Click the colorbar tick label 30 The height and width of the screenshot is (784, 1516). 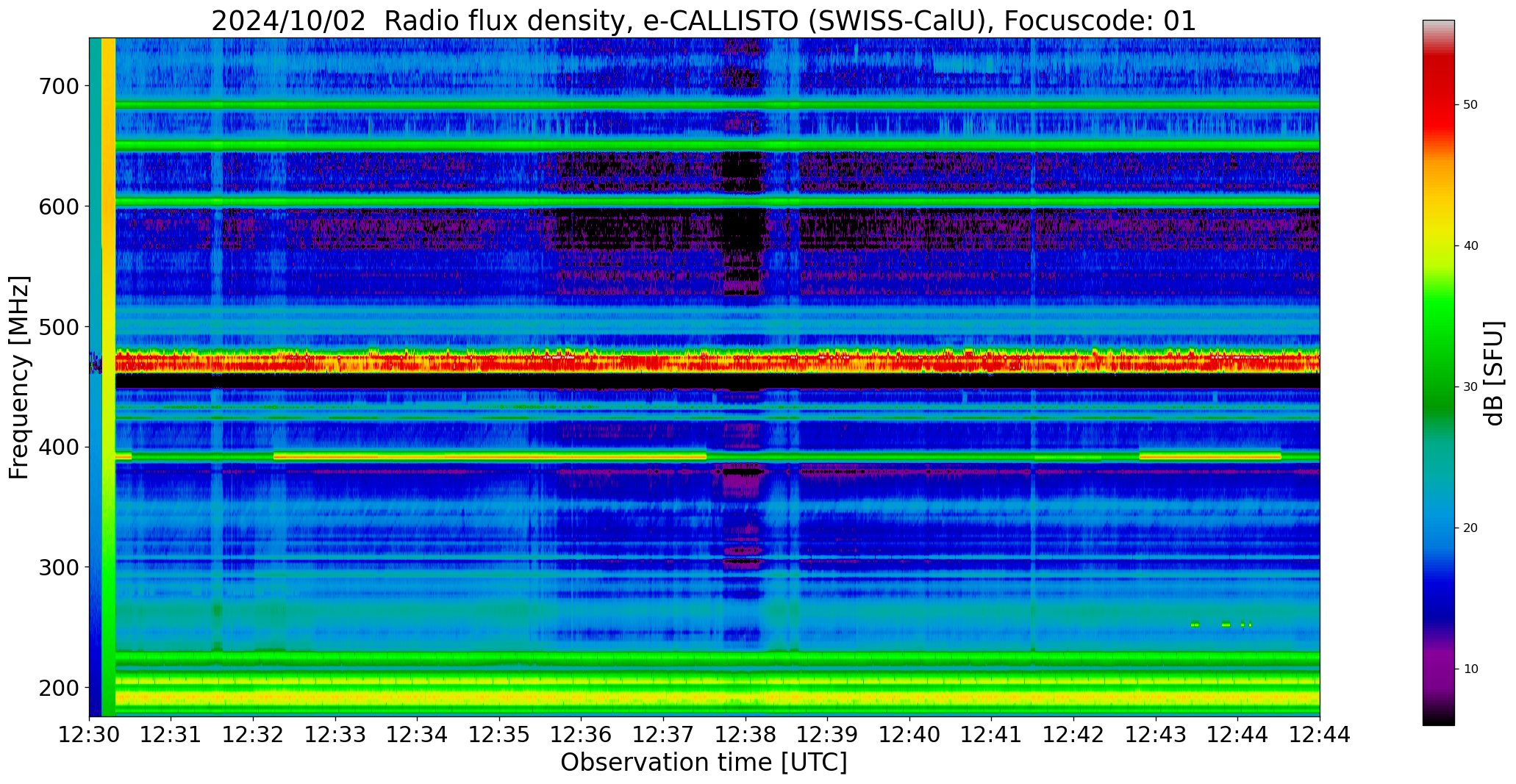tap(1470, 387)
